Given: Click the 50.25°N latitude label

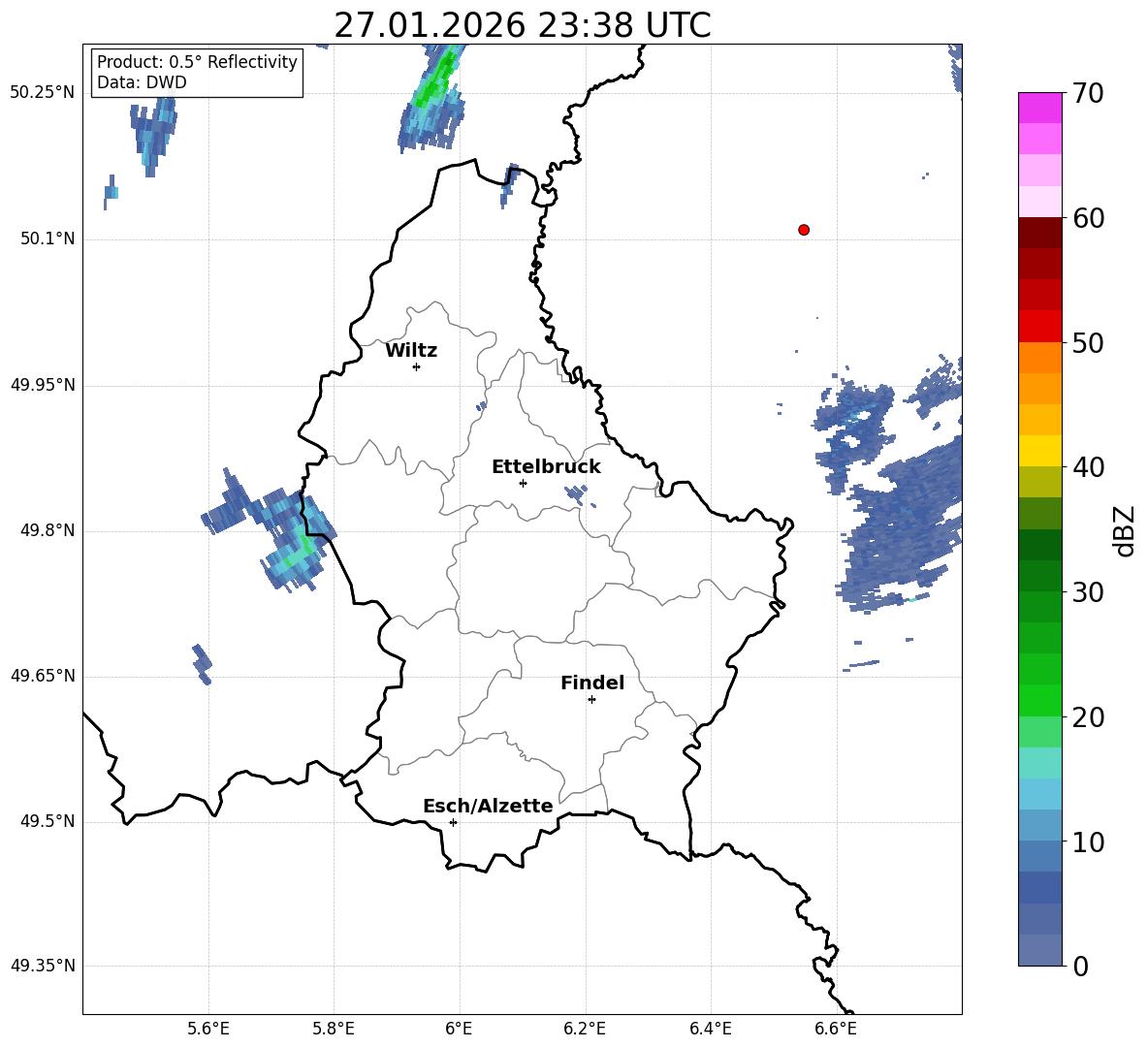Looking at the screenshot, I should pyautogui.click(x=43, y=93).
